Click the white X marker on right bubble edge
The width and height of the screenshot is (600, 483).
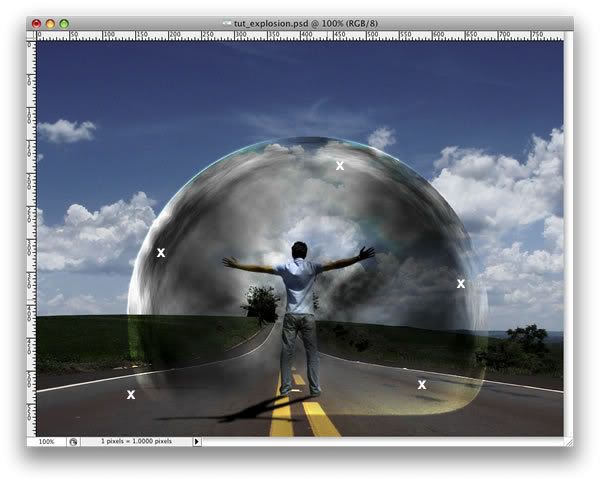461,284
